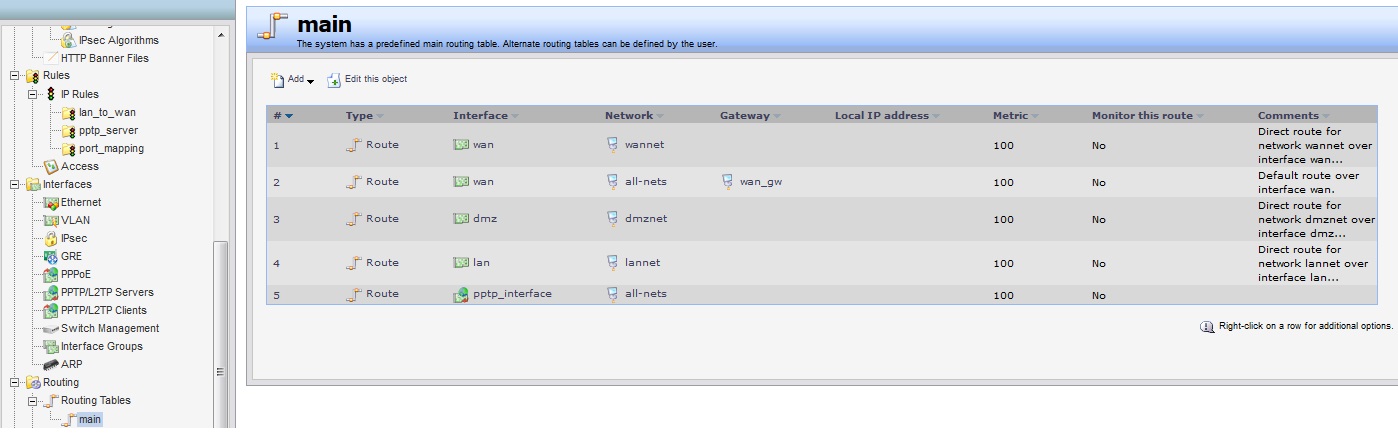The image size is (1398, 444).
Task: Click the tree panel scroll up arrow
Action: [x=221, y=34]
